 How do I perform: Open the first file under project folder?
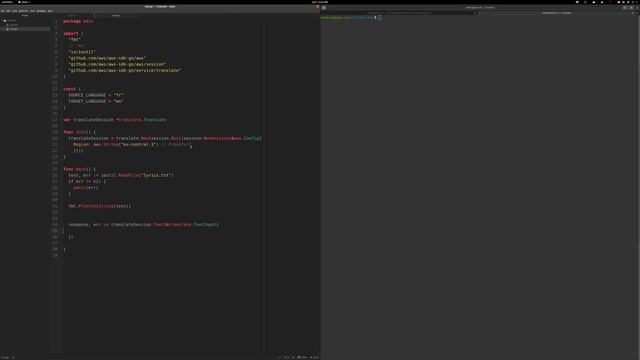(x=13, y=25)
